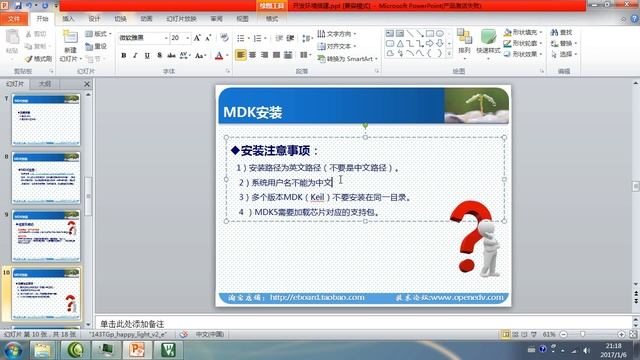640x360 pixels.
Task: Open Shape Fill (形状填充) dropdown
Action: pos(523,32)
